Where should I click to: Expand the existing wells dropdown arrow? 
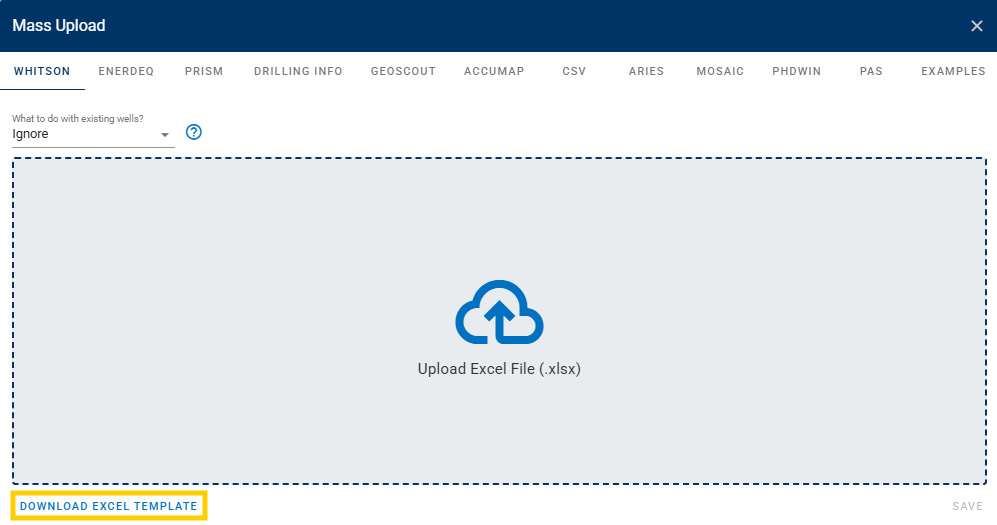click(x=165, y=135)
